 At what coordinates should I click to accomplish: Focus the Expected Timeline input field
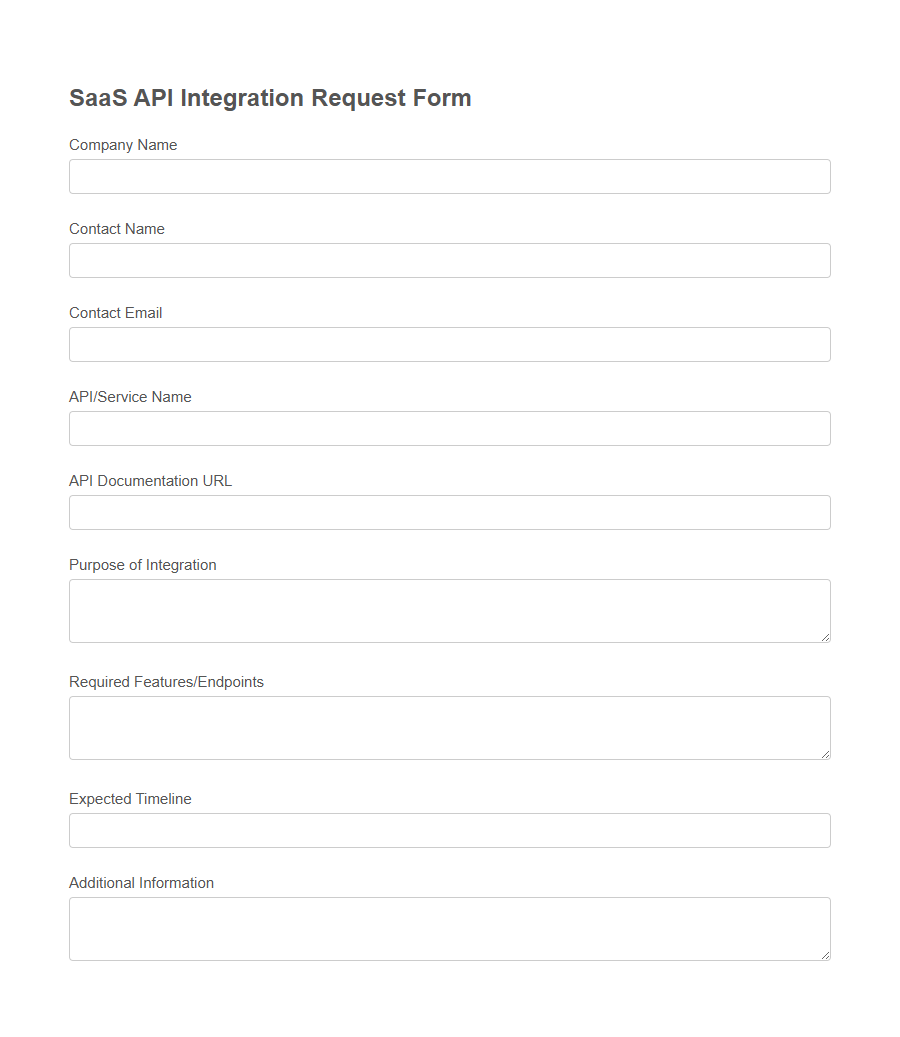[x=449, y=830]
